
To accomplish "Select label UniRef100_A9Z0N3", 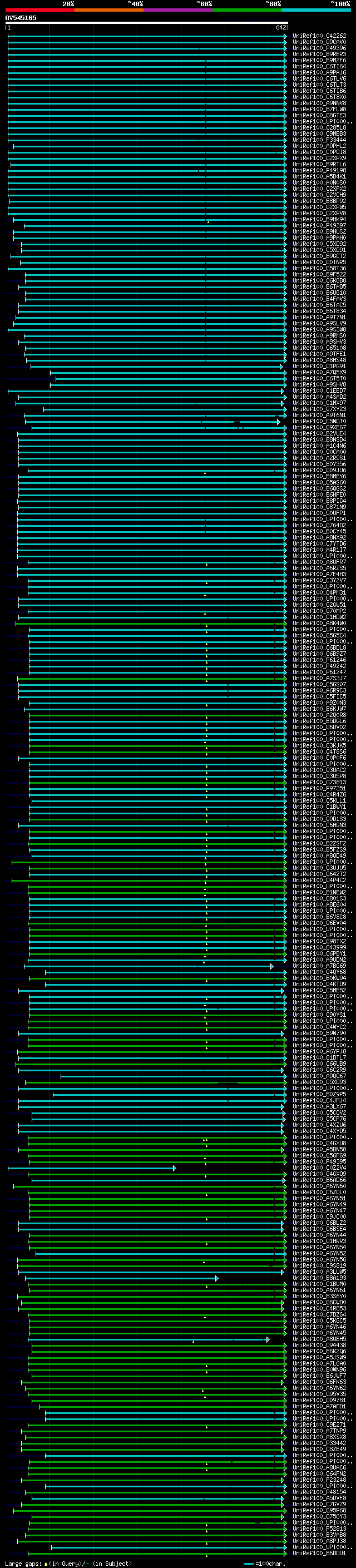I will (319, 703).
